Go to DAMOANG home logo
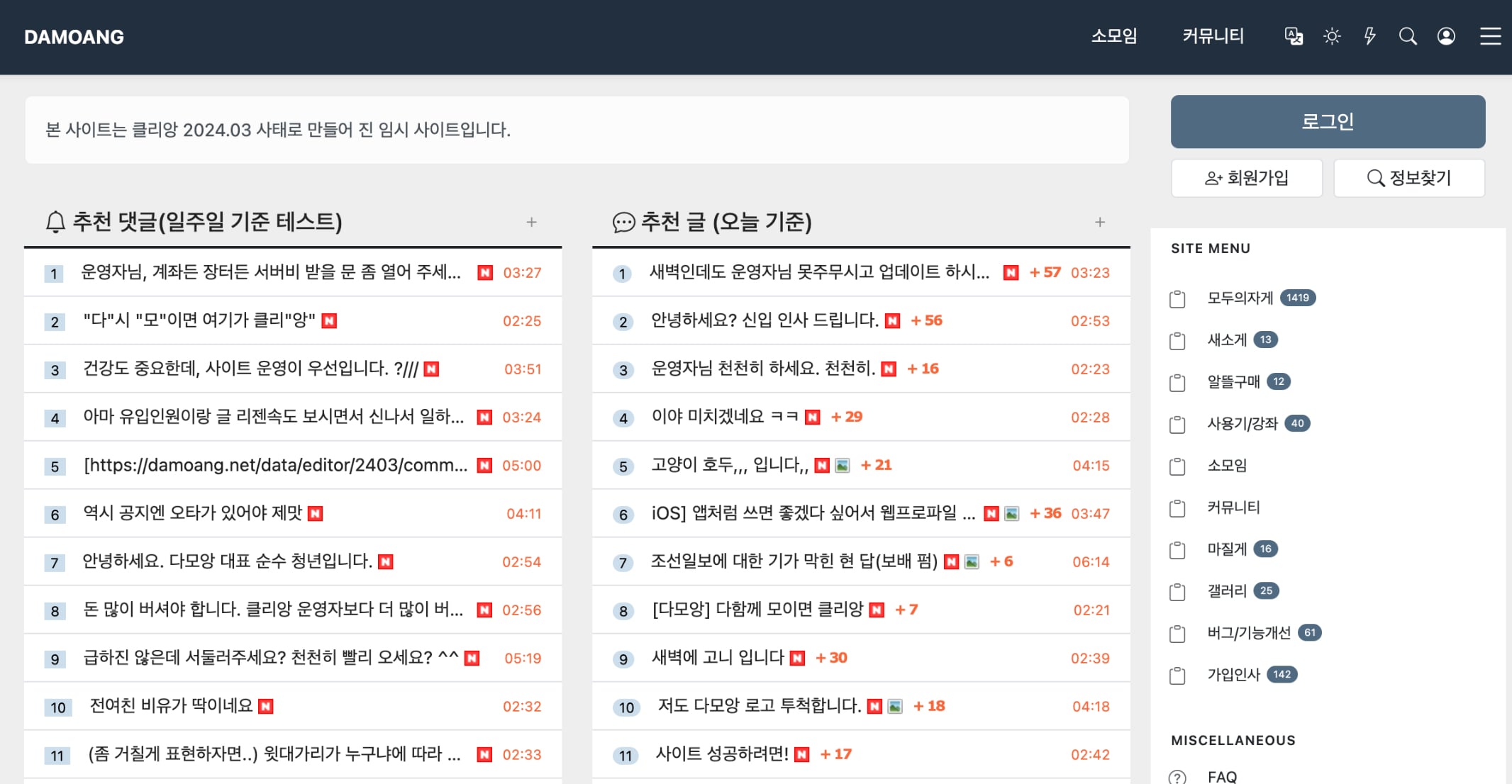 [74, 37]
